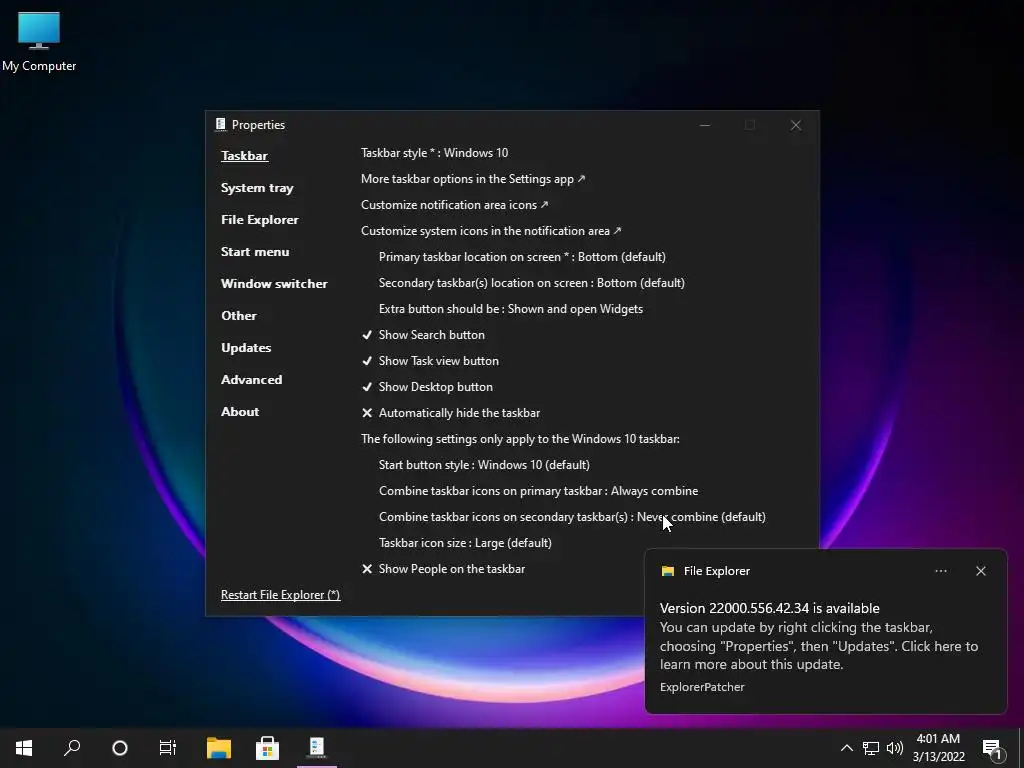Click the Show desktop sliver at taskbar end
This screenshot has width=1024, height=768.
(1021, 748)
